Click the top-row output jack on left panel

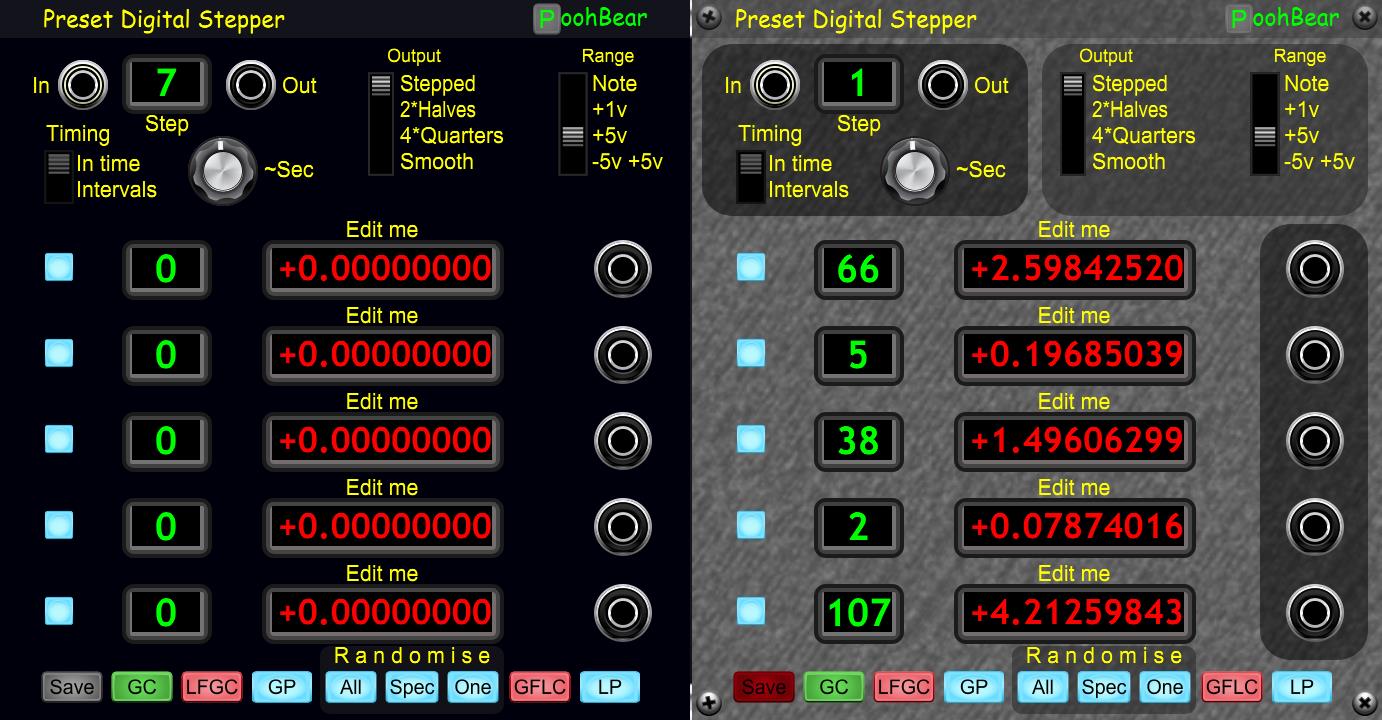coord(622,268)
